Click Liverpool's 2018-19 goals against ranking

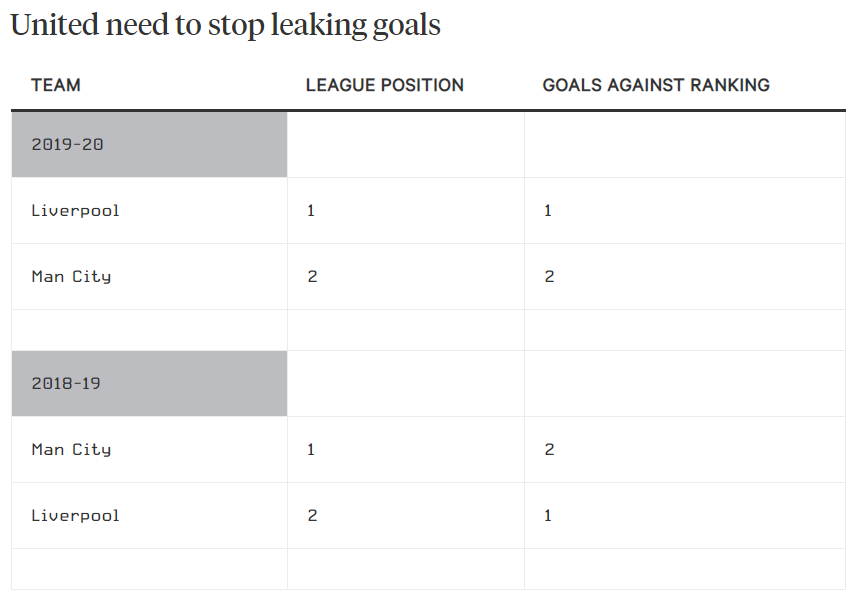tap(548, 515)
